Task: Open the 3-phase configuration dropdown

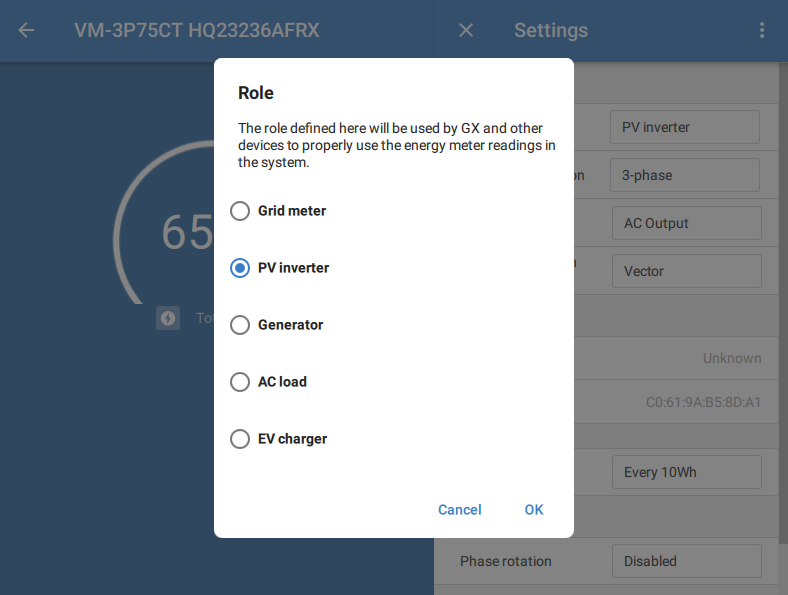Action: coord(685,175)
